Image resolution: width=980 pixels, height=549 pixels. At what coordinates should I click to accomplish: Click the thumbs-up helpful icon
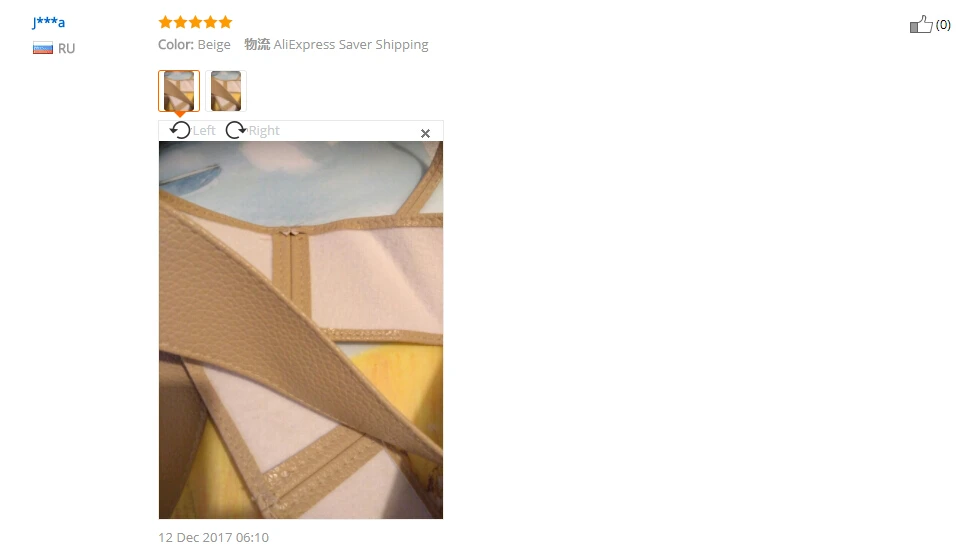(x=921, y=24)
